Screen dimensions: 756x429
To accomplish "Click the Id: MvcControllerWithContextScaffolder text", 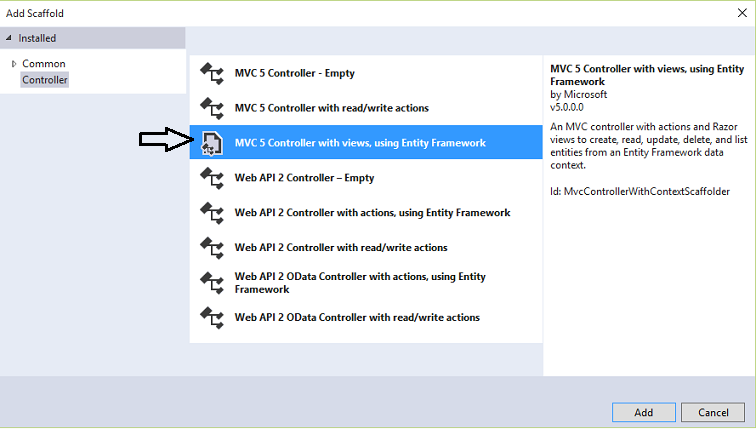I will pyautogui.click(x=640, y=191).
